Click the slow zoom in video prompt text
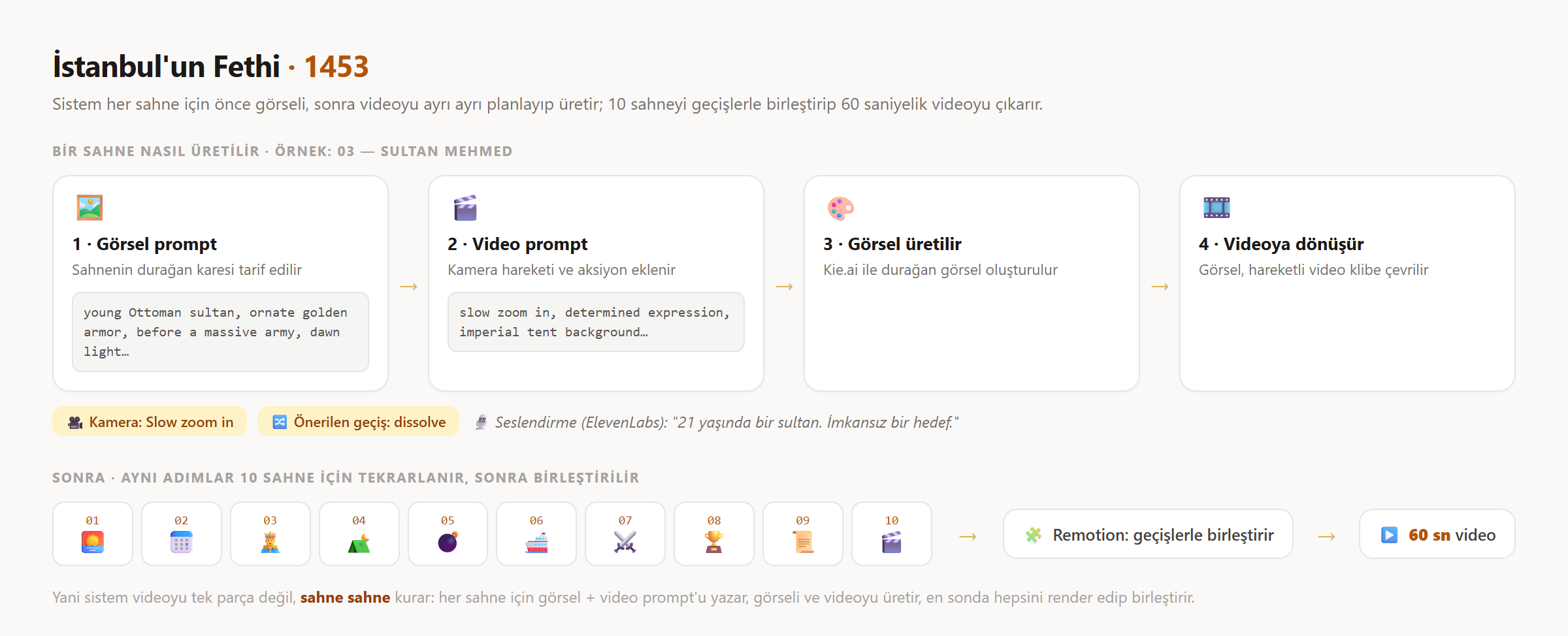 click(x=596, y=322)
